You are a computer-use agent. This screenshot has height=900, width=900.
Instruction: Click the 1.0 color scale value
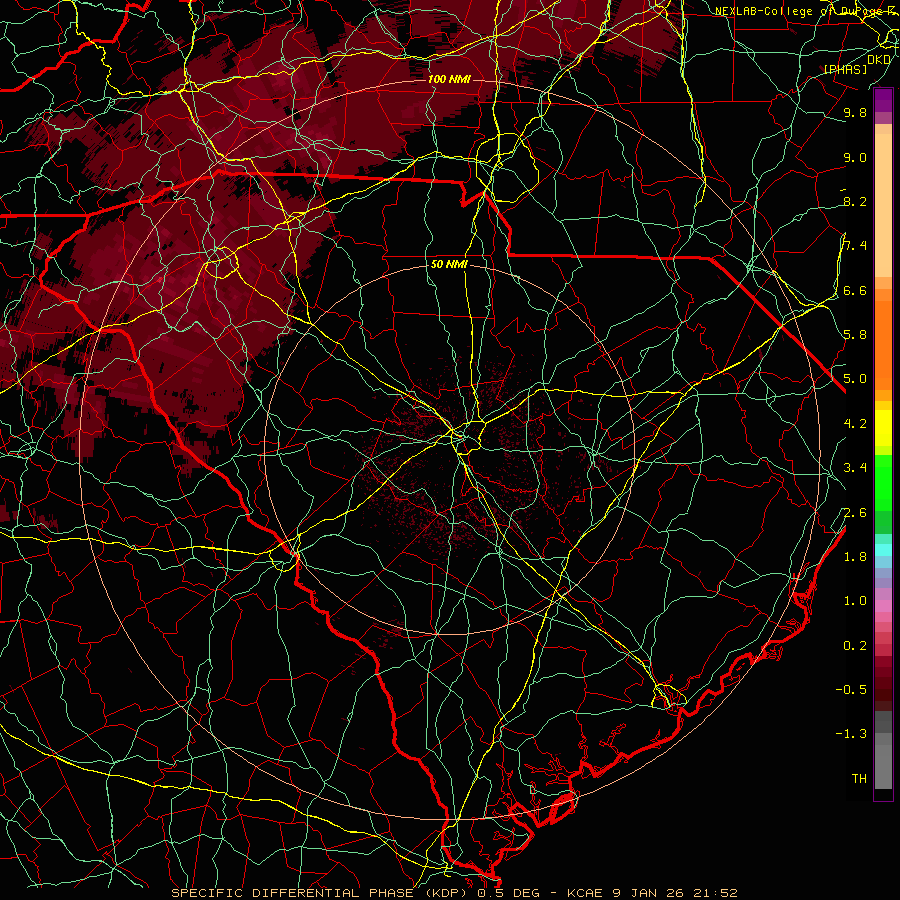(x=855, y=601)
